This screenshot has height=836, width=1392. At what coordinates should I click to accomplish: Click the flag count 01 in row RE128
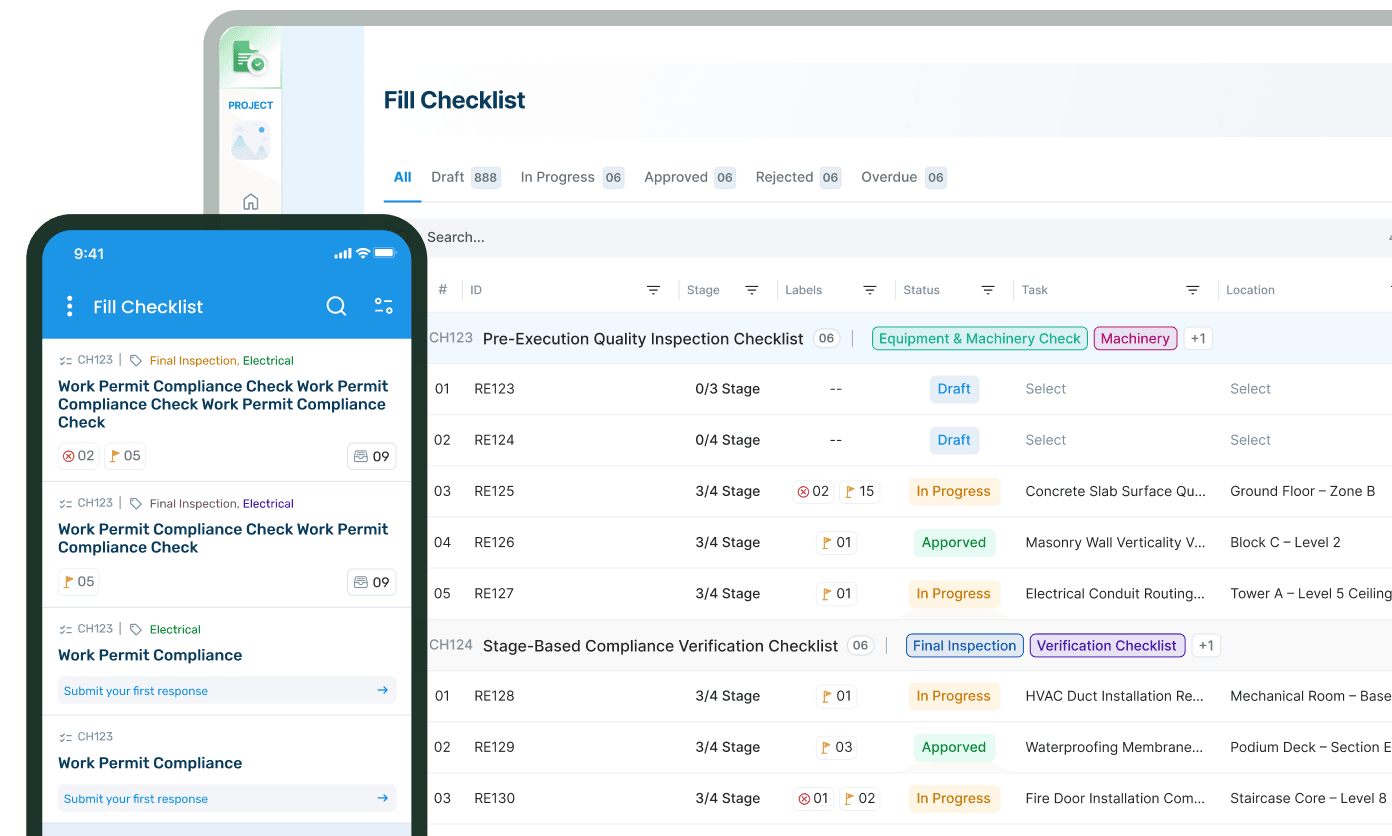[836, 696]
